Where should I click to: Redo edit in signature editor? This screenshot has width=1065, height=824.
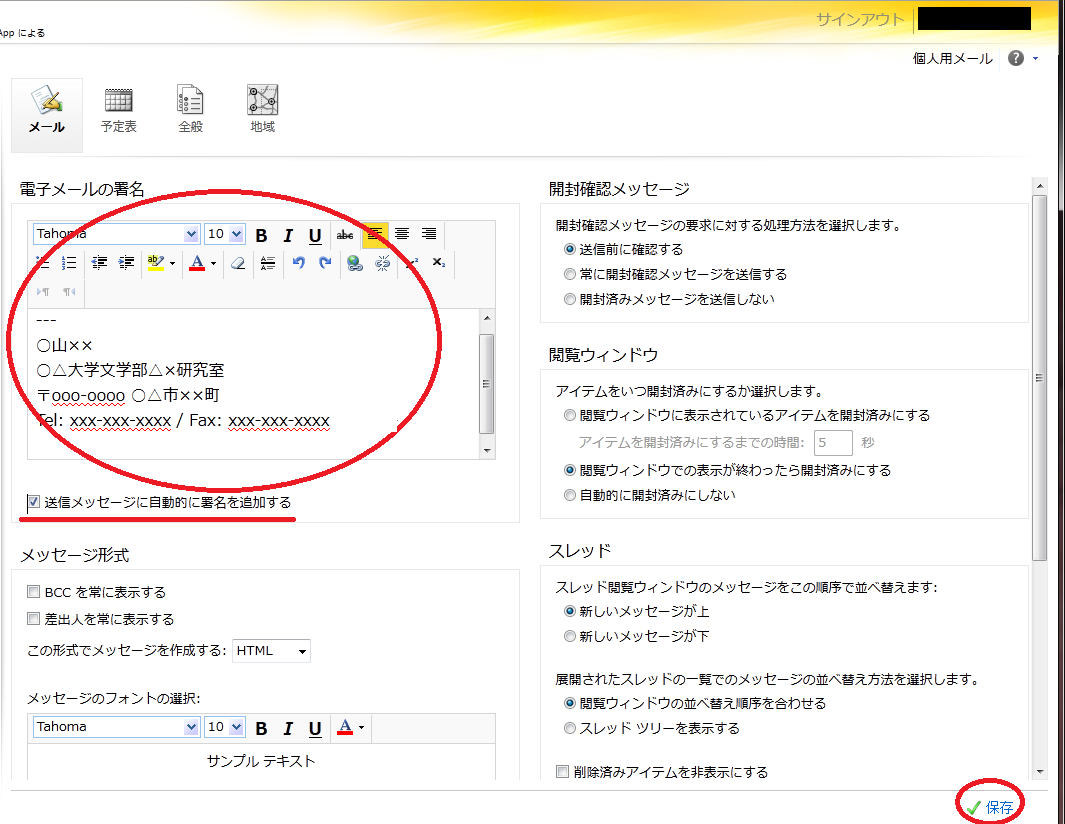325,263
